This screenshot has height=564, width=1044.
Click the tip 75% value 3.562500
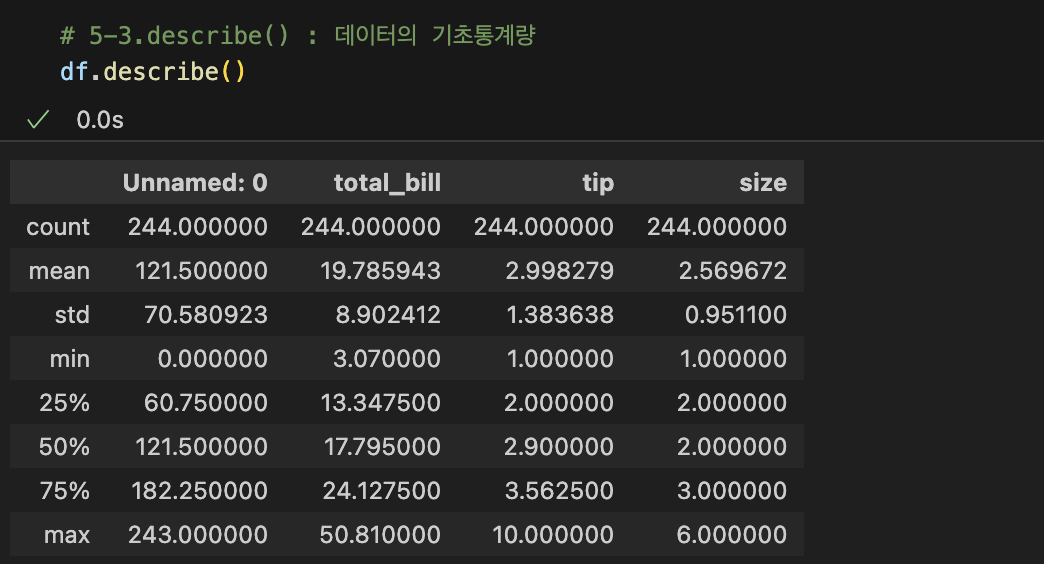coord(559,491)
